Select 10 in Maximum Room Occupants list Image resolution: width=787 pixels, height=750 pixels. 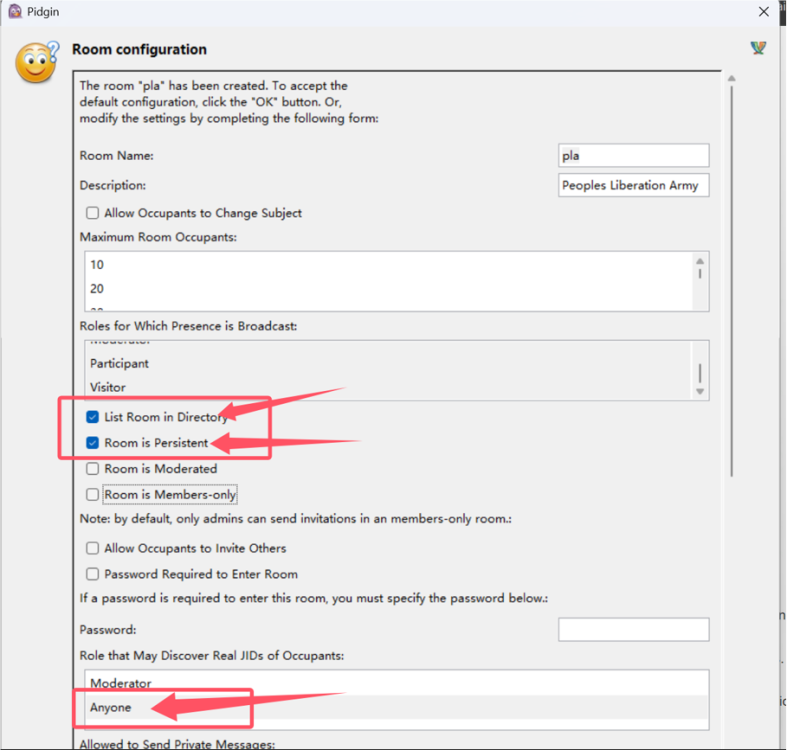97,265
